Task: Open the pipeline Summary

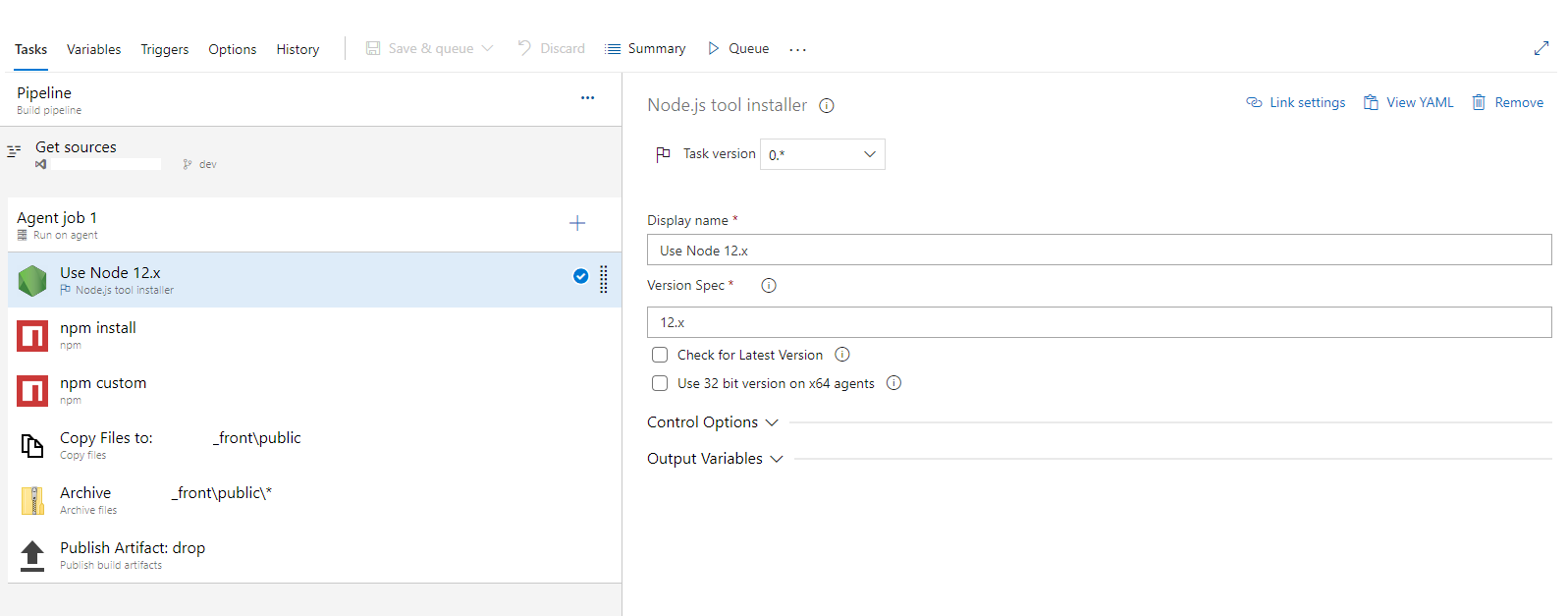Action: pyautogui.click(x=646, y=48)
